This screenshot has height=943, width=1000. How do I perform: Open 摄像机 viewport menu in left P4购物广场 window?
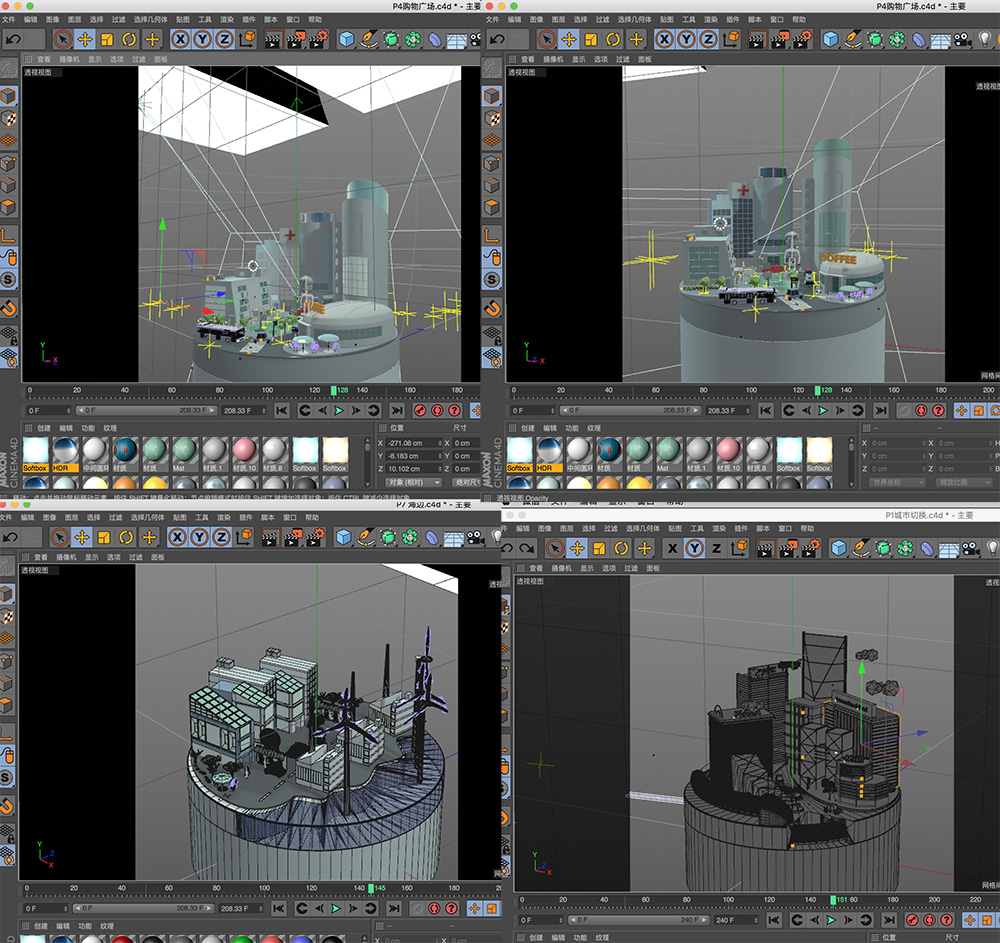[70, 59]
